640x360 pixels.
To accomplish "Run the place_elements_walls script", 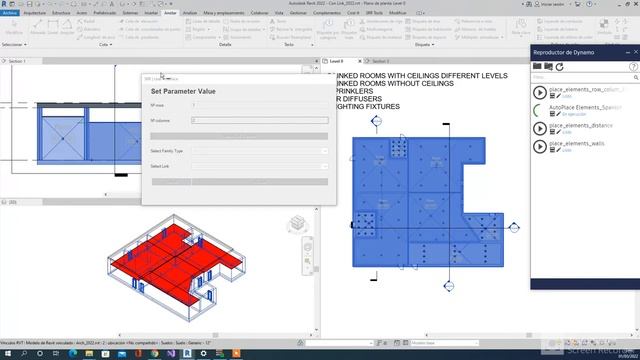I will pos(540,147).
